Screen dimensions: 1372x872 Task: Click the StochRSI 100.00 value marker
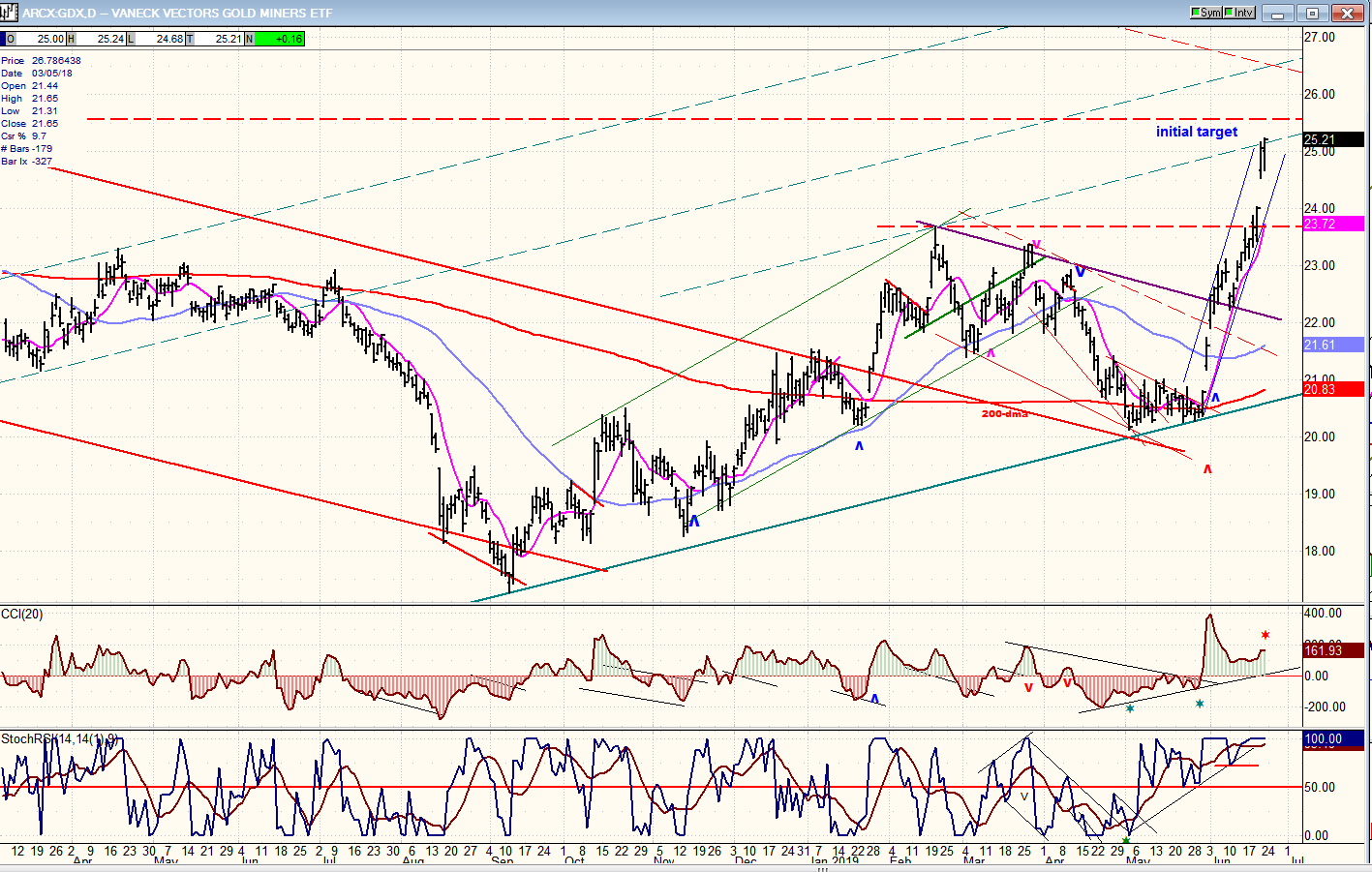click(1333, 738)
